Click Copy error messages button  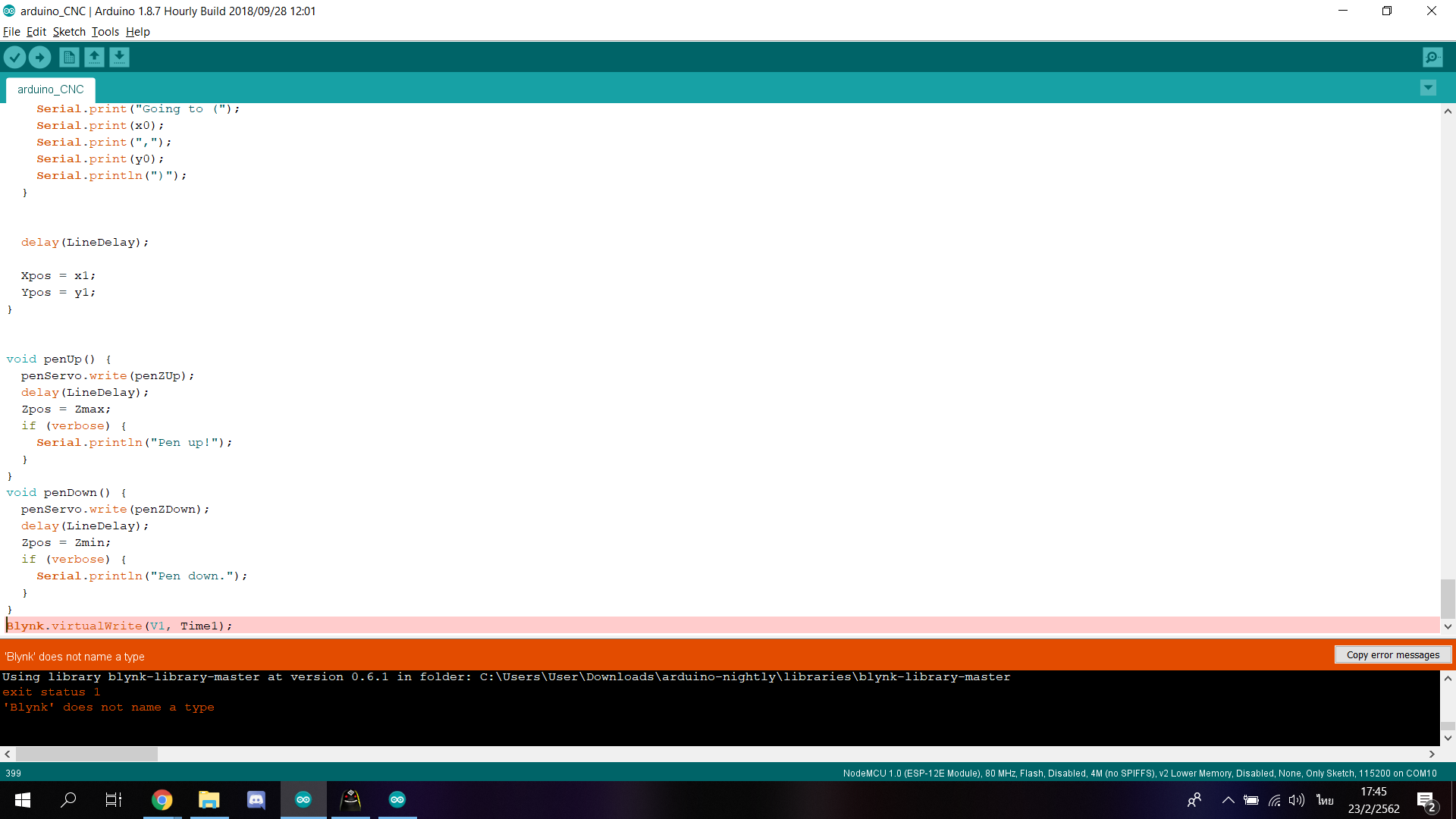pyautogui.click(x=1392, y=654)
